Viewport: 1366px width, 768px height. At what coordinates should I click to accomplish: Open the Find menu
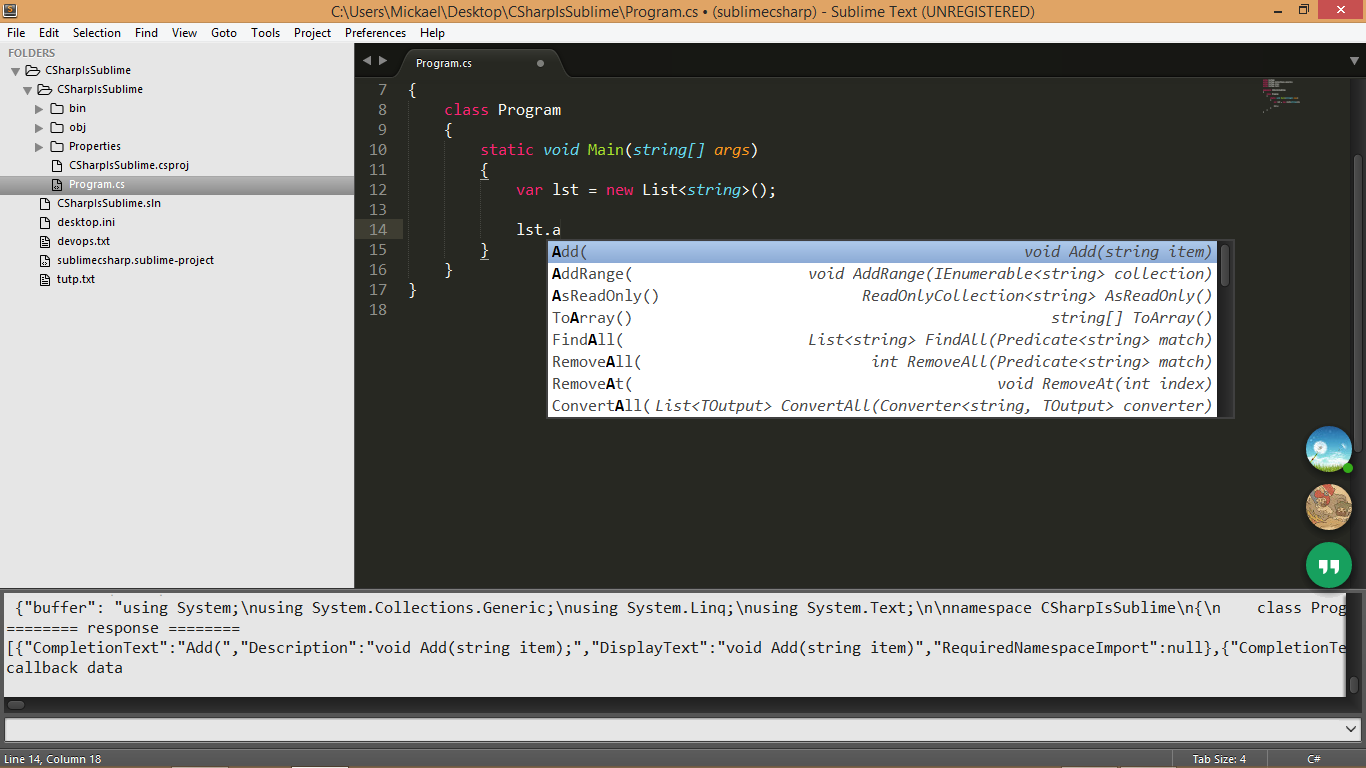(147, 33)
